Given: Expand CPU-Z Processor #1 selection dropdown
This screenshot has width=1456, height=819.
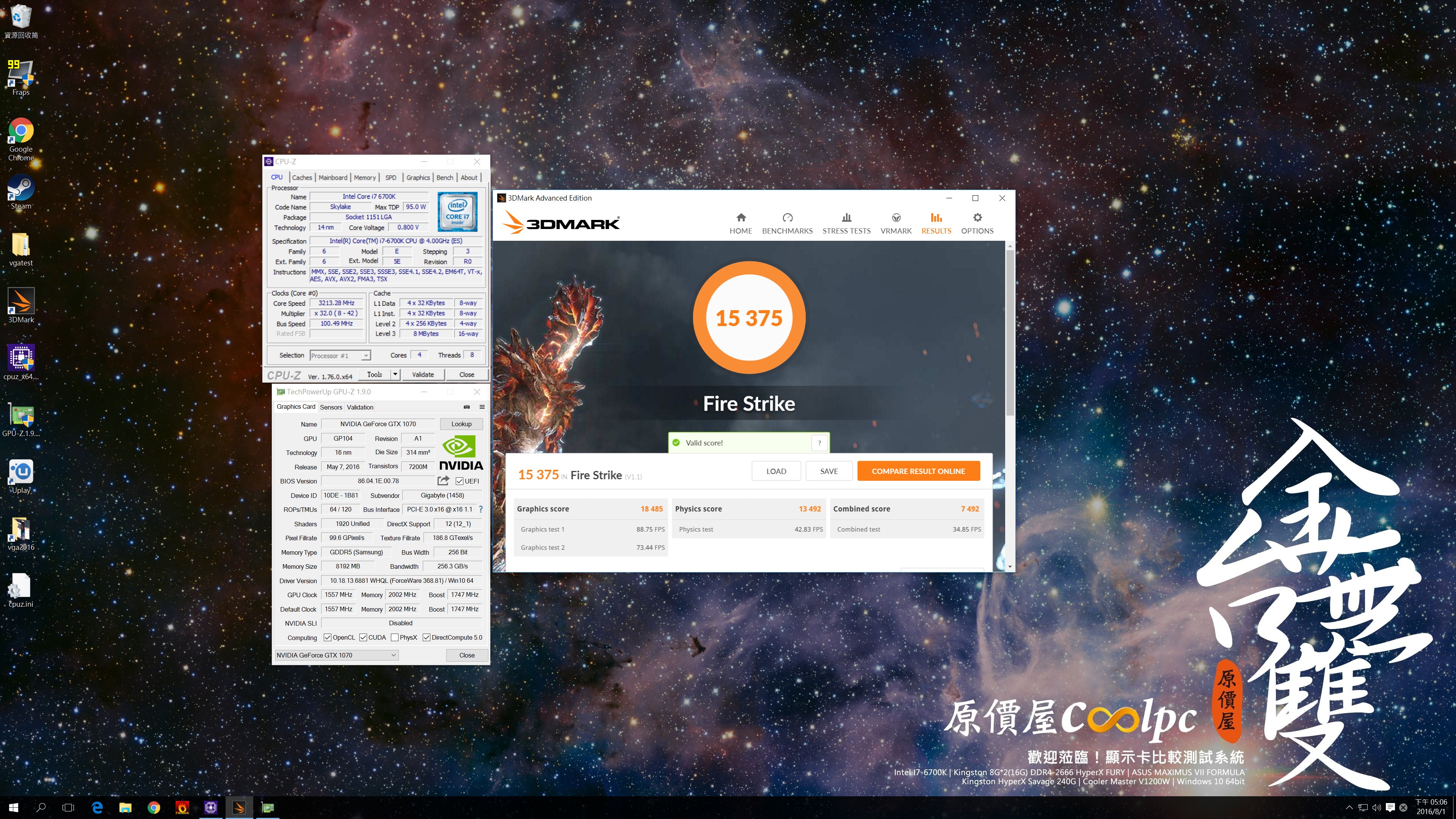Looking at the screenshot, I should pos(366,356).
